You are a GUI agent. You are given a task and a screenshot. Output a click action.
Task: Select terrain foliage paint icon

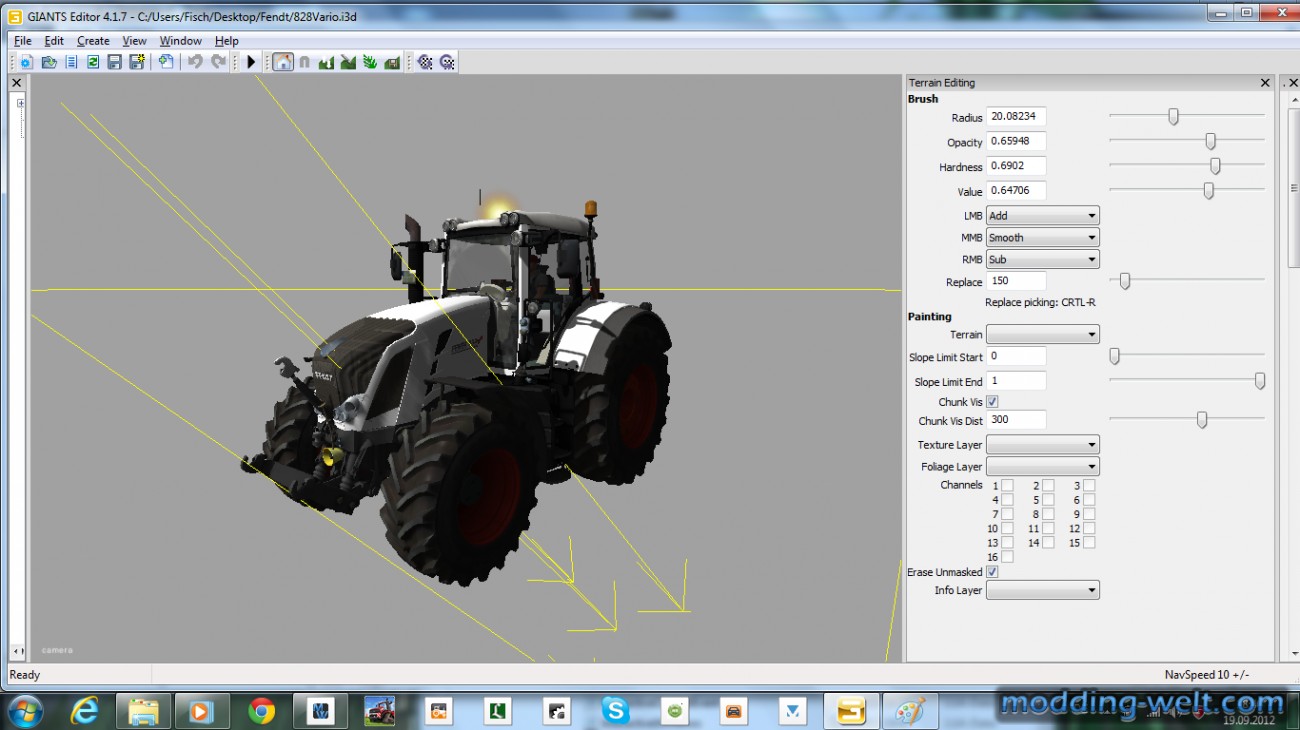tap(370, 62)
